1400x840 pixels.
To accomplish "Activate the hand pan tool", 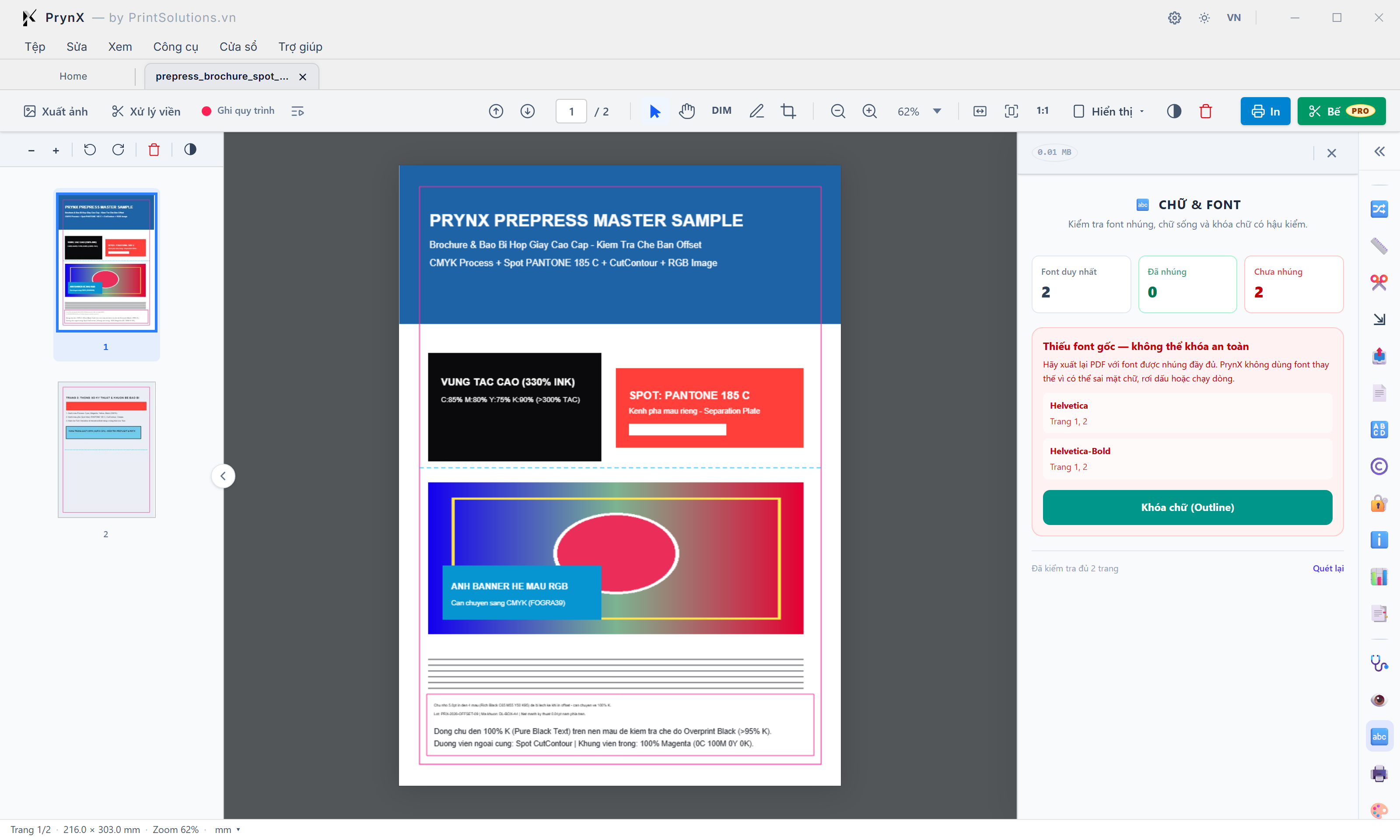I will click(687, 112).
